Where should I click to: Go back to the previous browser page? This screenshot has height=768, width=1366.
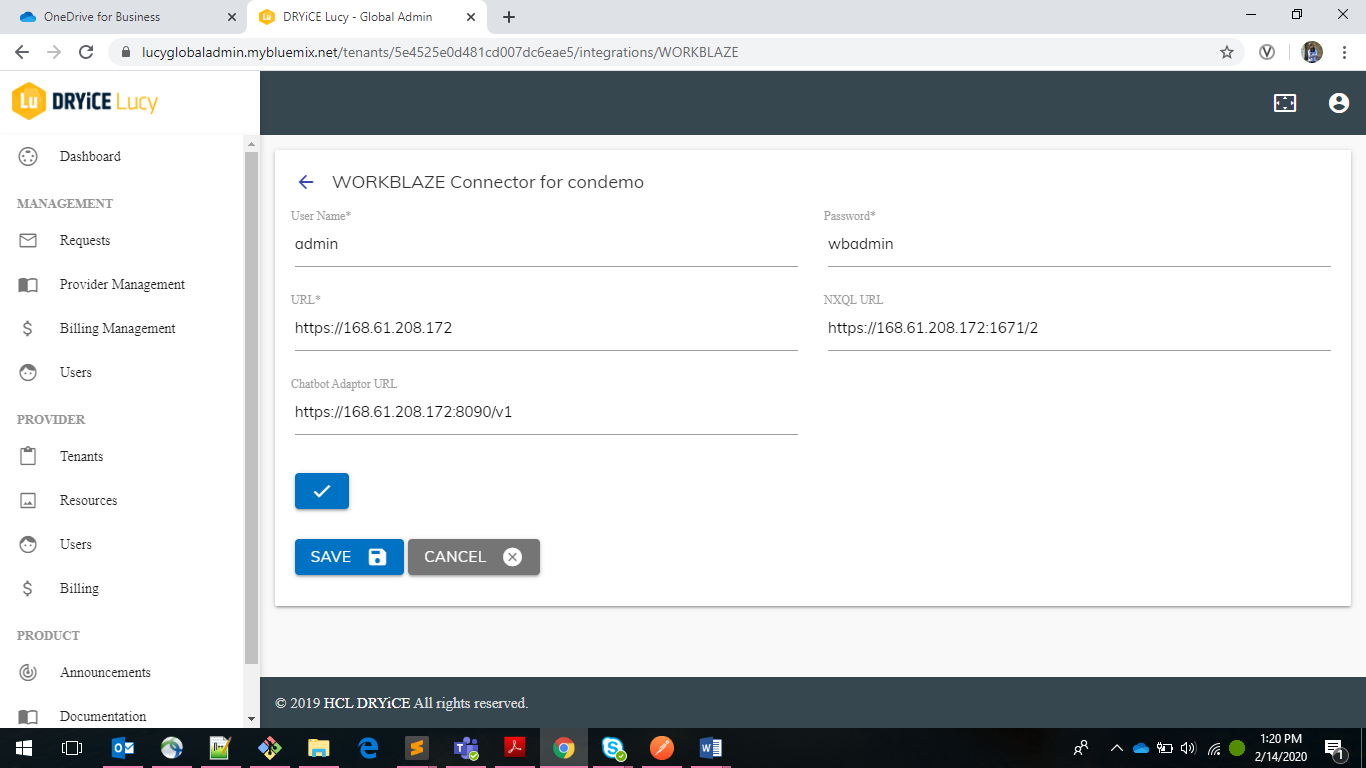[x=22, y=52]
